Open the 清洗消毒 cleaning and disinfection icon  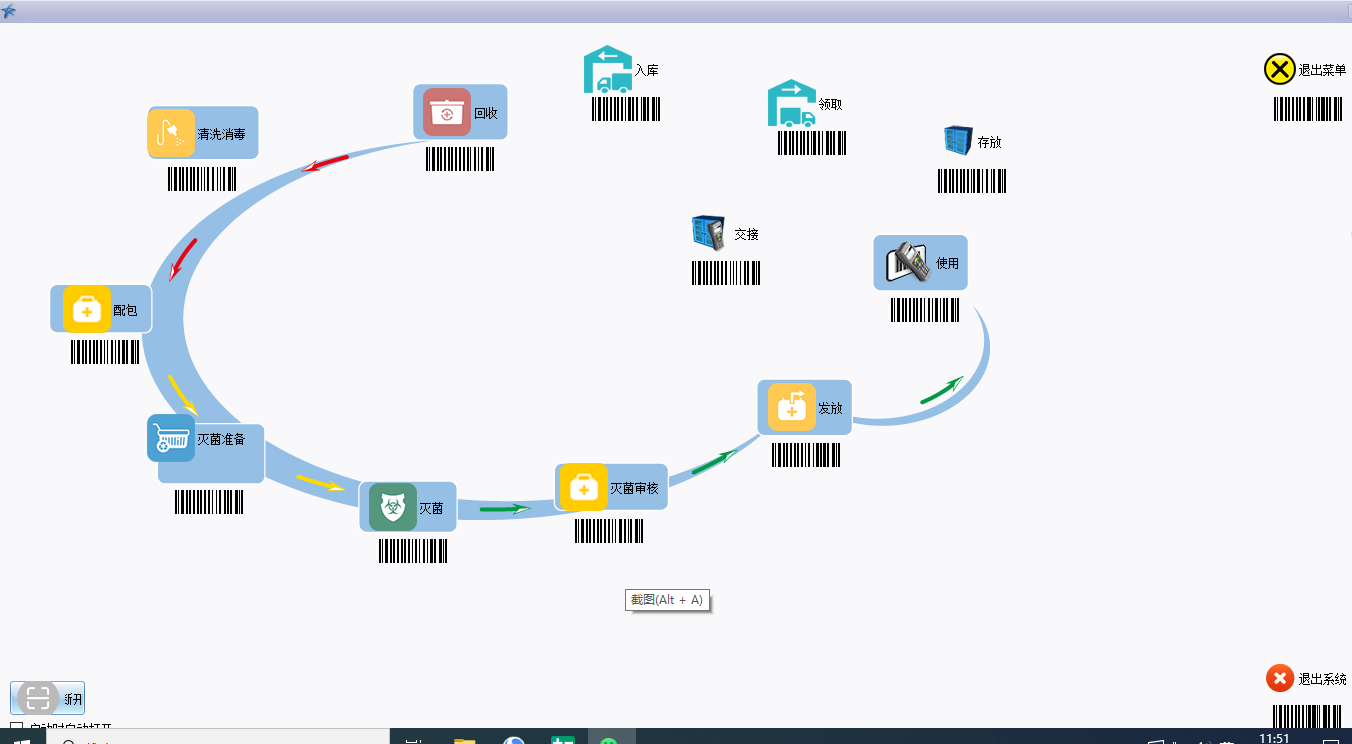point(171,133)
